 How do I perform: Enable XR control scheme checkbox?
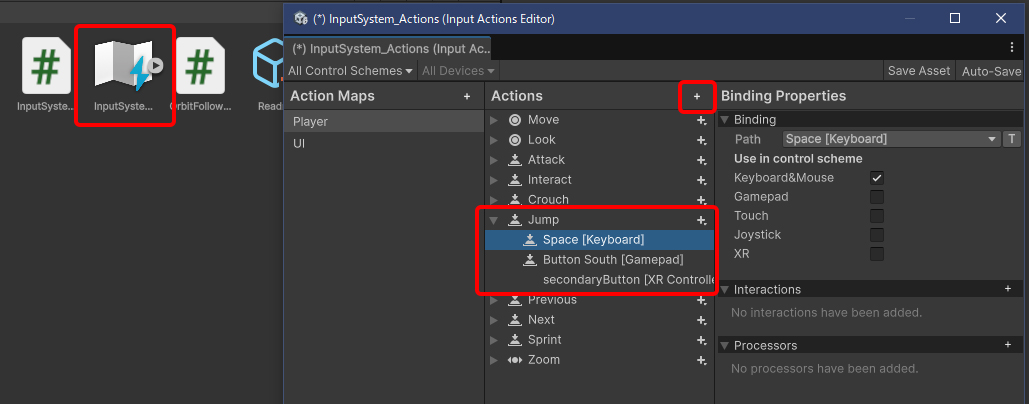tap(877, 254)
